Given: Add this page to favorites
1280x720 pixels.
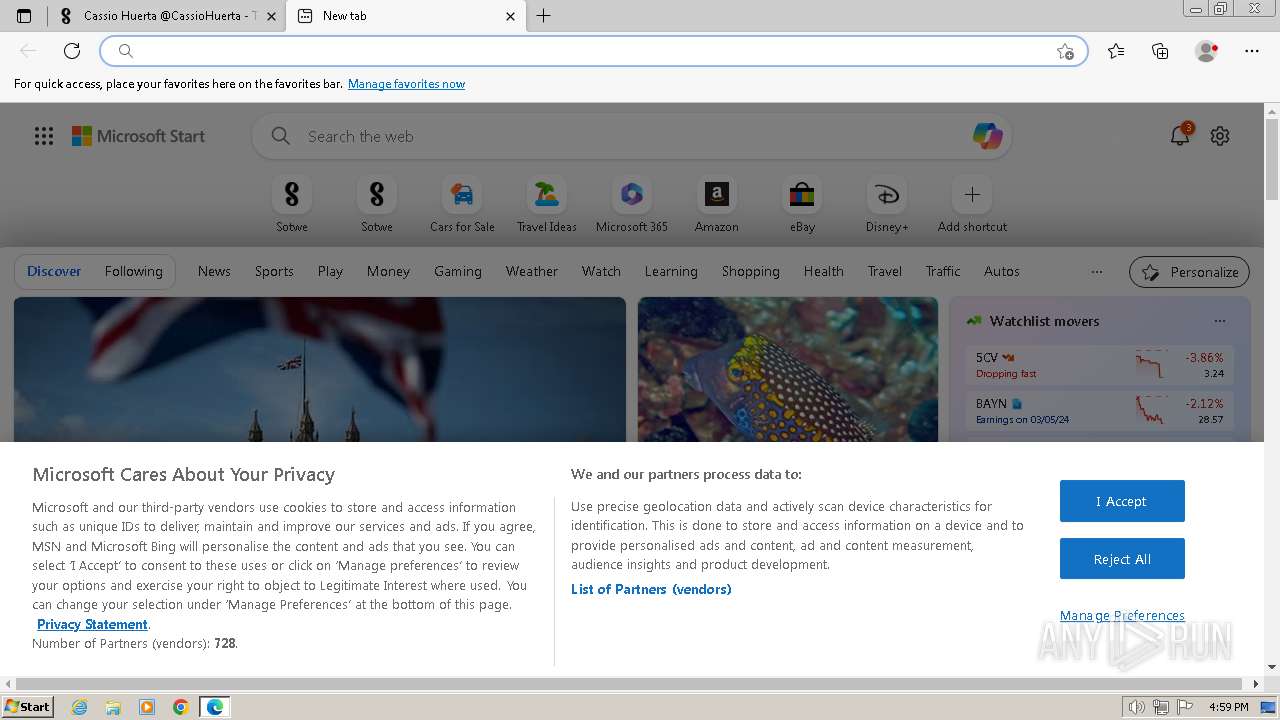Looking at the screenshot, I should click(x=1065, y=51).
